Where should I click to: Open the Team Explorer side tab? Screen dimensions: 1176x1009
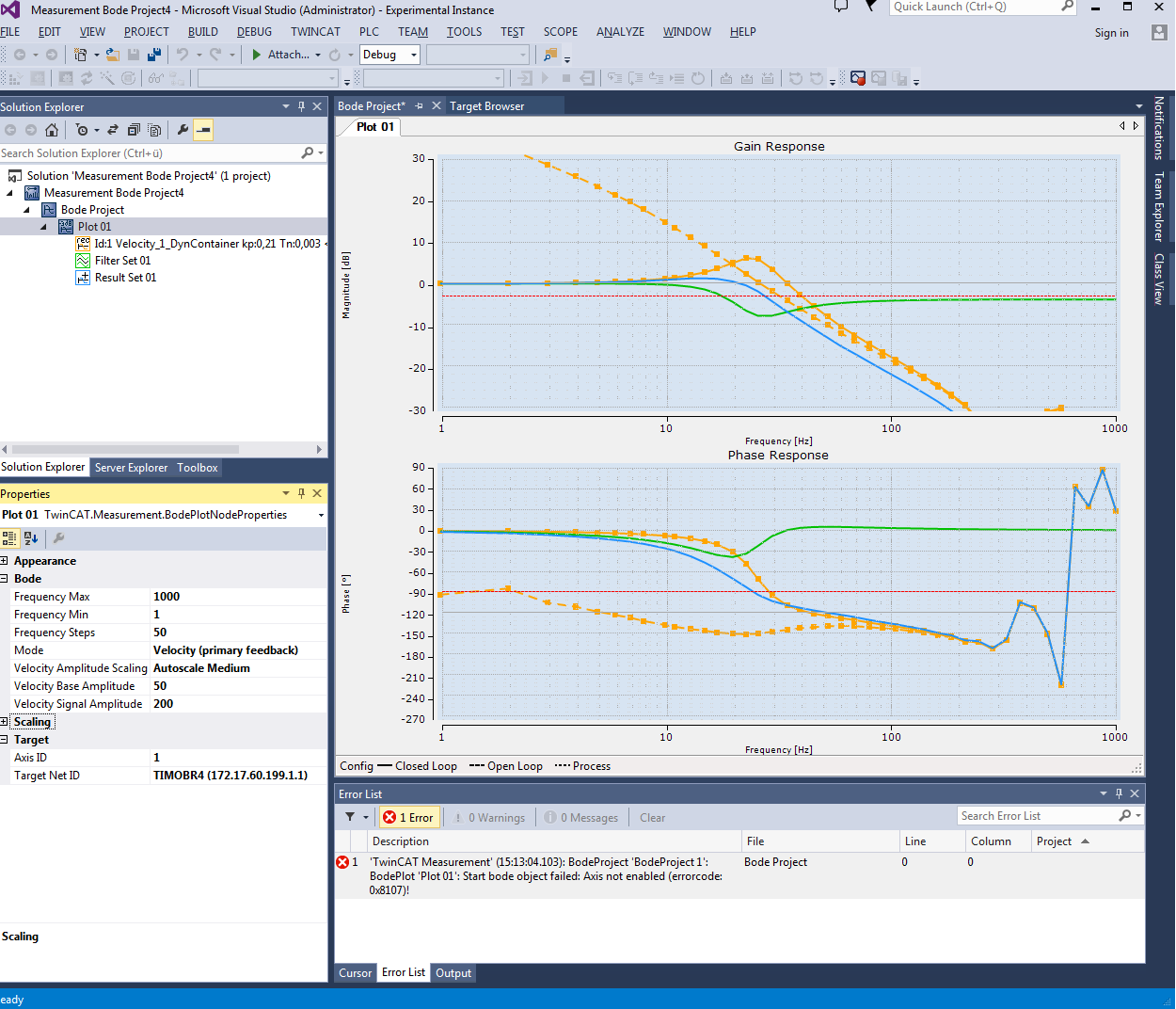point(1158,206)
